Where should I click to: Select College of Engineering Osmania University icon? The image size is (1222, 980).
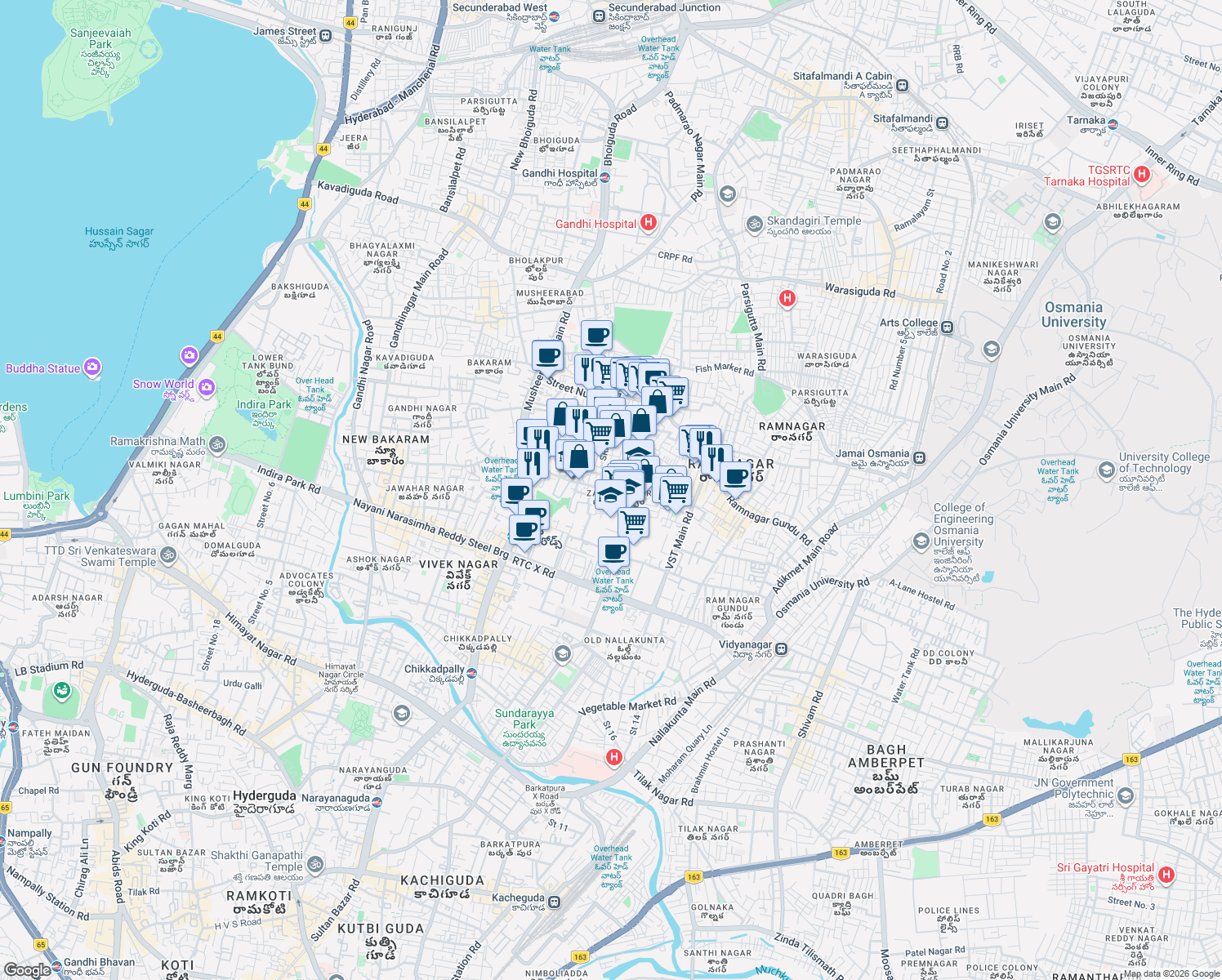[x=922, y=541]
